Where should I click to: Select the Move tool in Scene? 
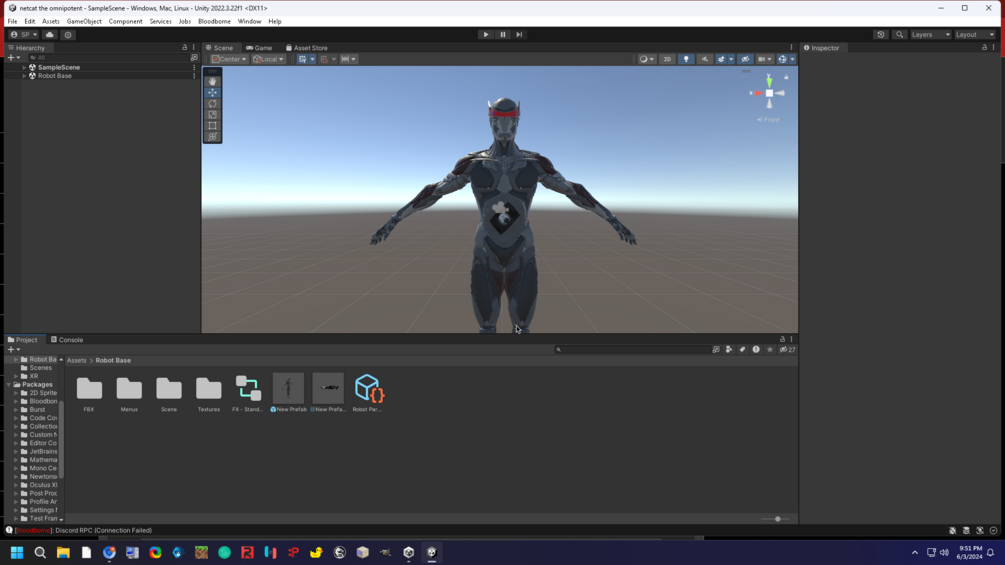click(212, 92)
